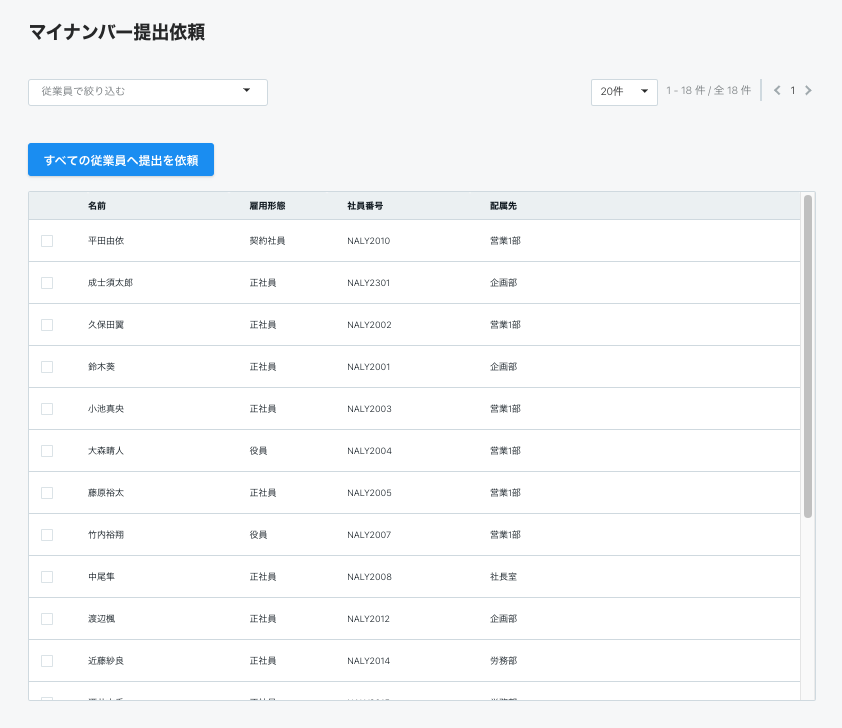The width and height of the screenshot is (842, 728).
Task: Click すべての従業員へ提出を依頼 button
Action: [121, 159]
